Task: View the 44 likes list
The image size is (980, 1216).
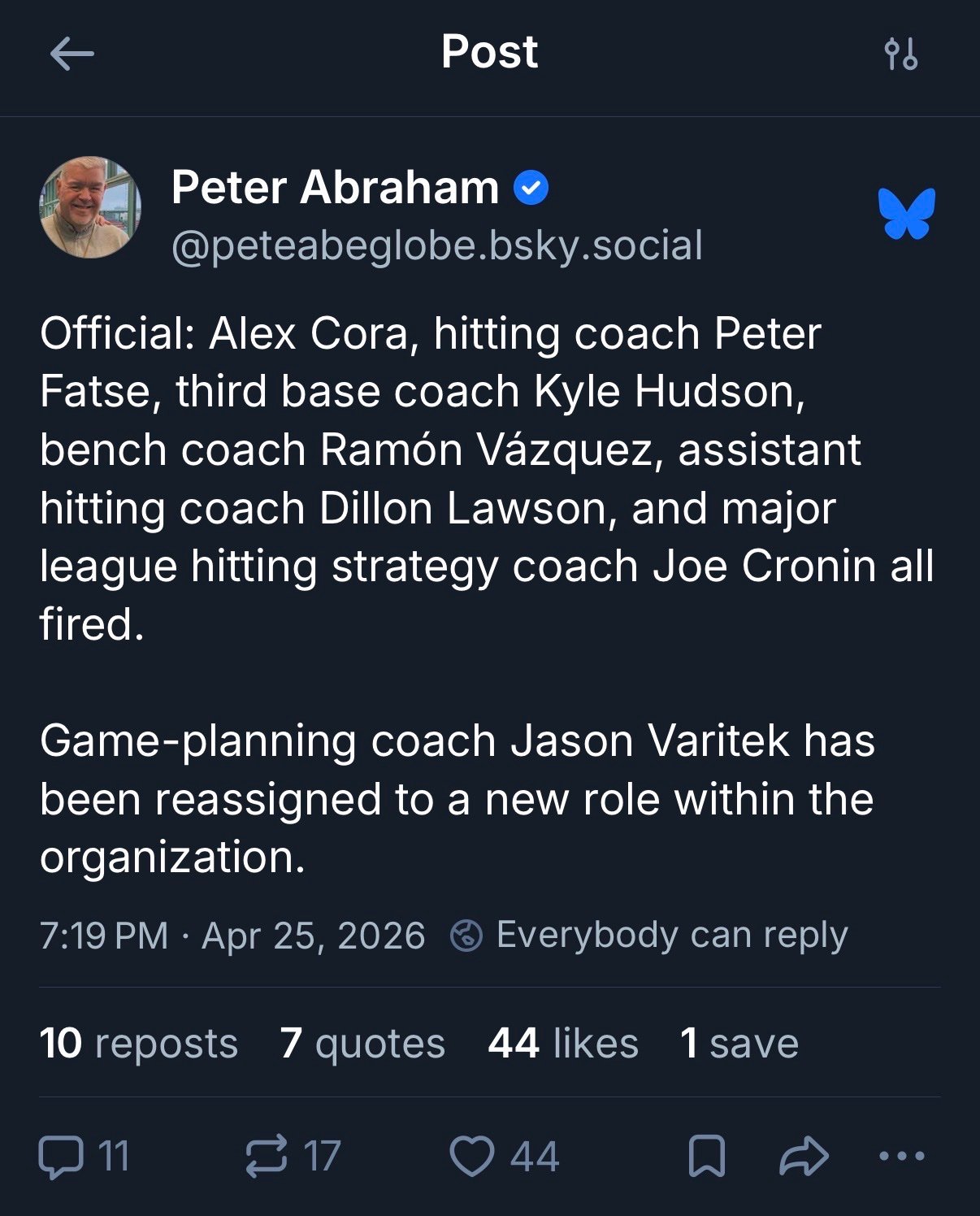Action: pyautogui.click(x=563, y=1043)
